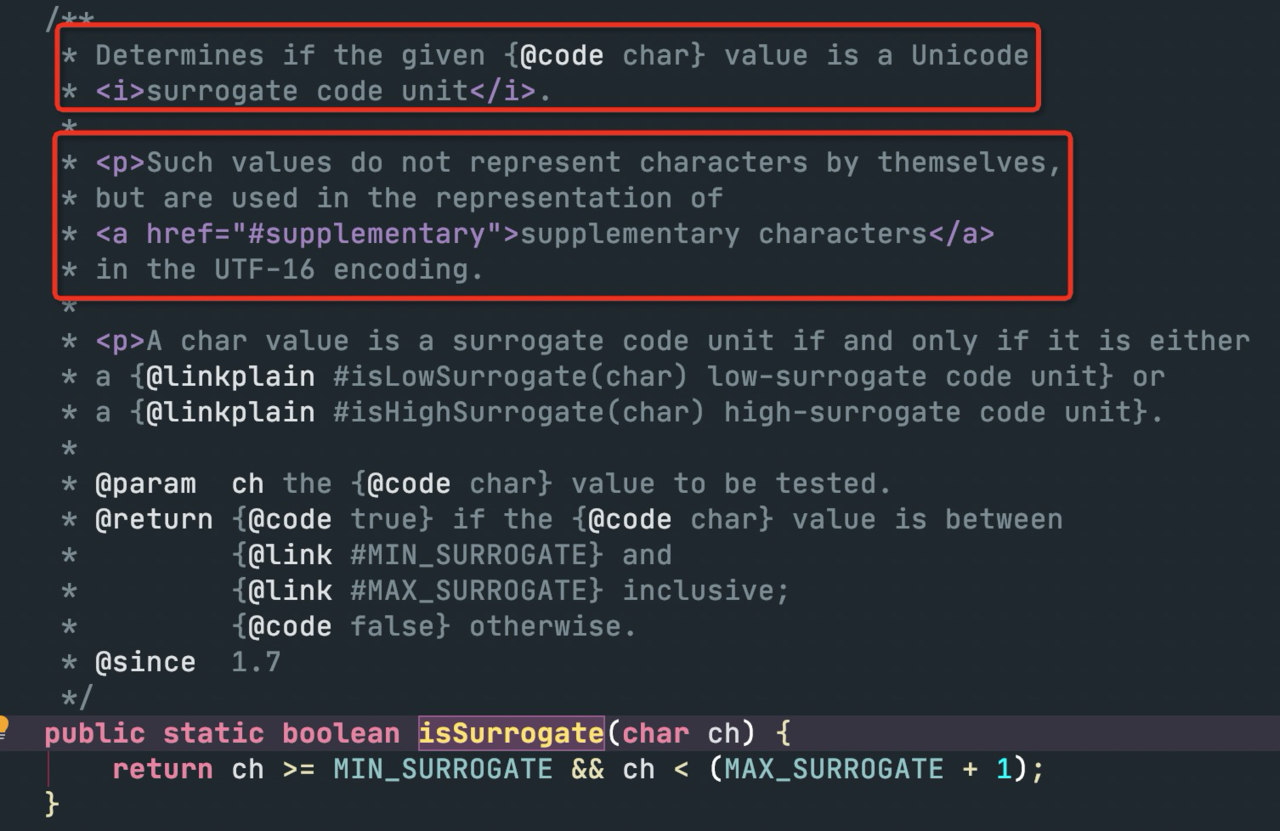The height and width of the screenshot is (831, 1280).
Task: Click MIN_SURROGATE constant in the return statement
Action: pos(442,769)
